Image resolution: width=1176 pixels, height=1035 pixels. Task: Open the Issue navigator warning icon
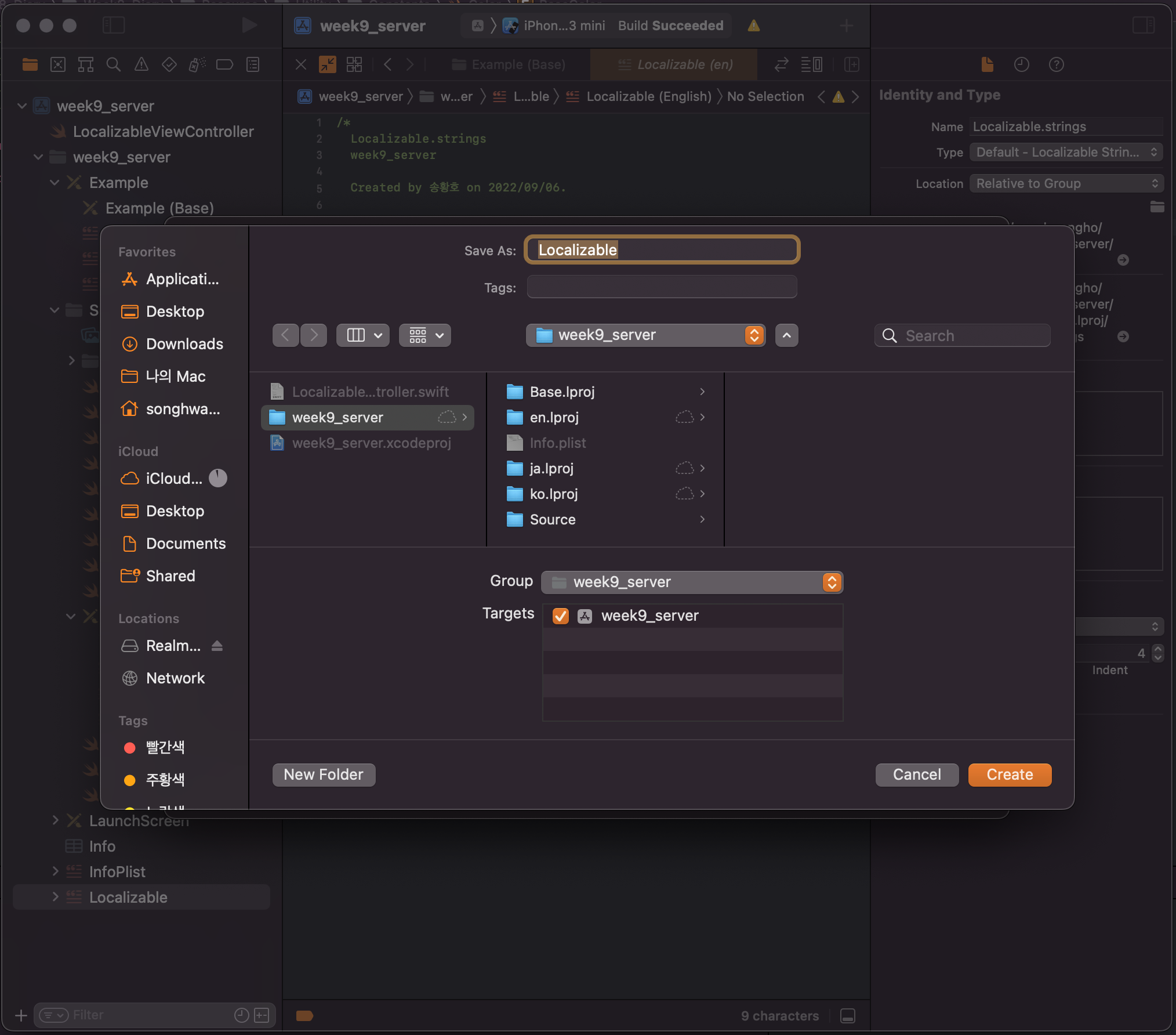(141, 64)
